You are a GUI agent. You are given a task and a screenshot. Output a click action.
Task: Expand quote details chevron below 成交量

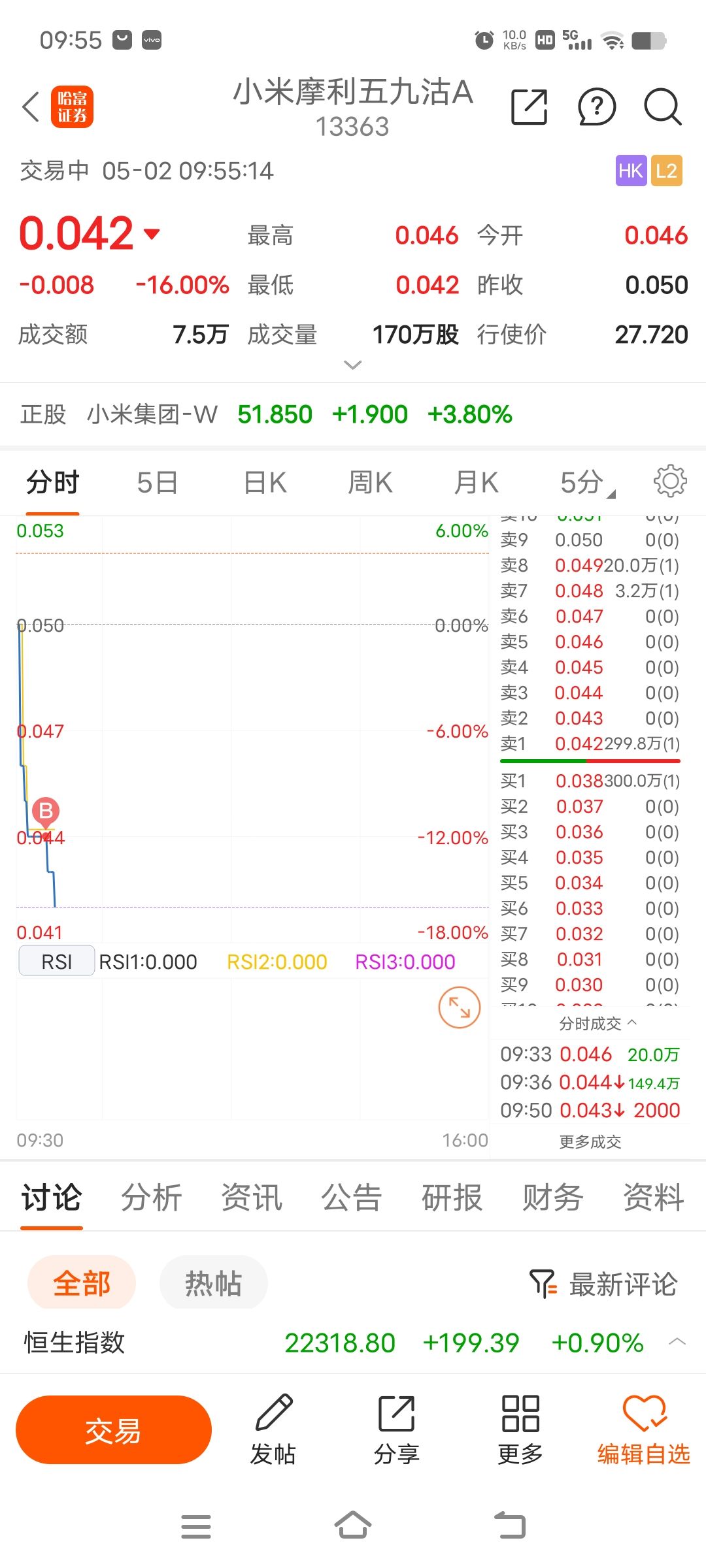point(353,365)
